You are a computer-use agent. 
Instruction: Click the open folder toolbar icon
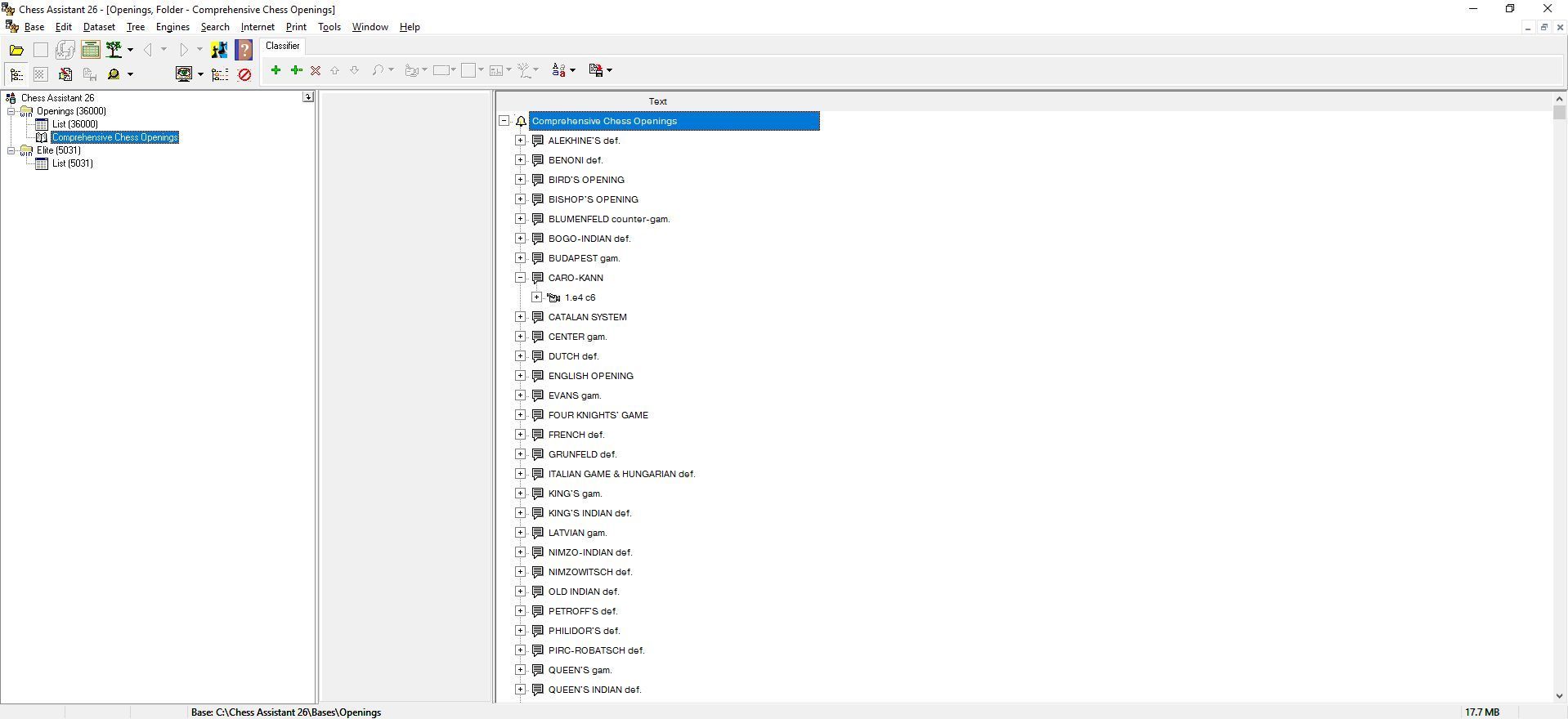[x=16, y=51]
